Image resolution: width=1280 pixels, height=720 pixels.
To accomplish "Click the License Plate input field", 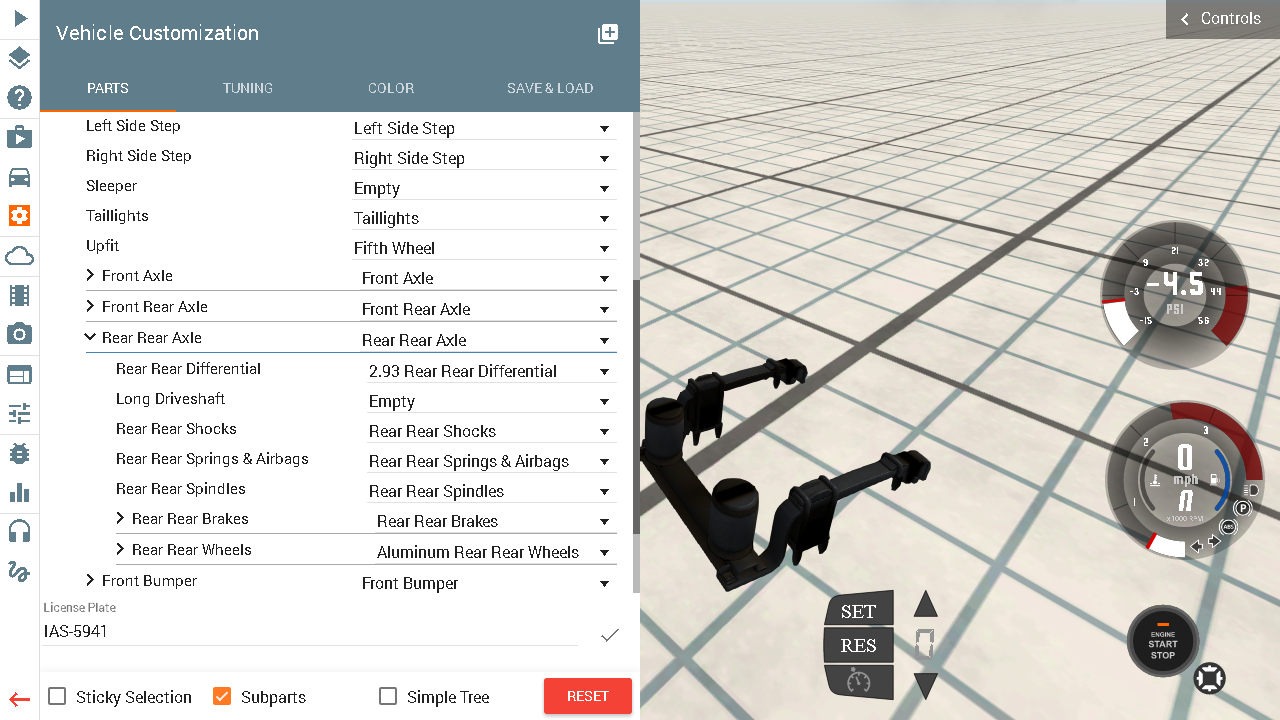I will tap(310, 632).
